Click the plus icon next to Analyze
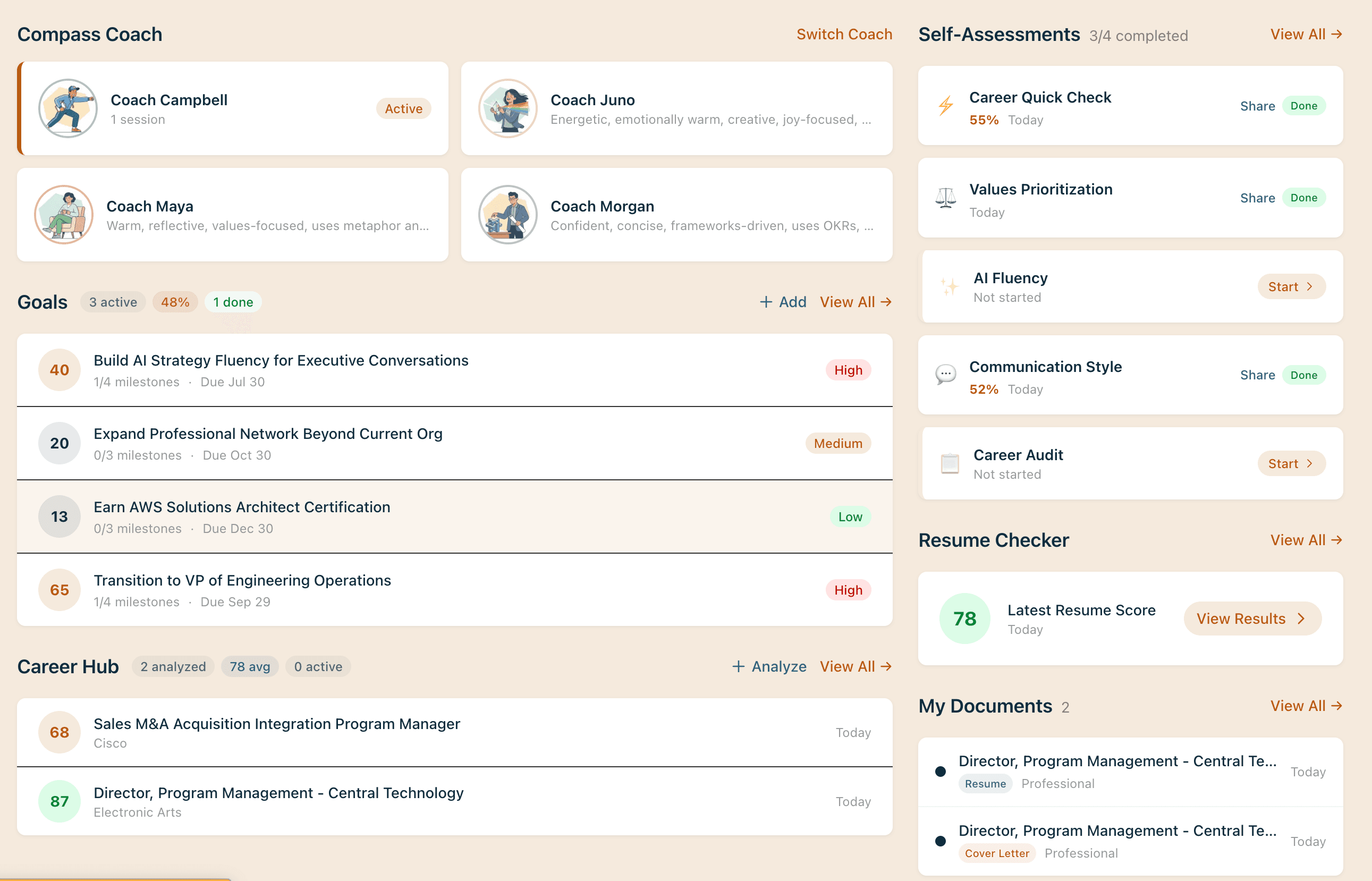 [x=738, y=666]
